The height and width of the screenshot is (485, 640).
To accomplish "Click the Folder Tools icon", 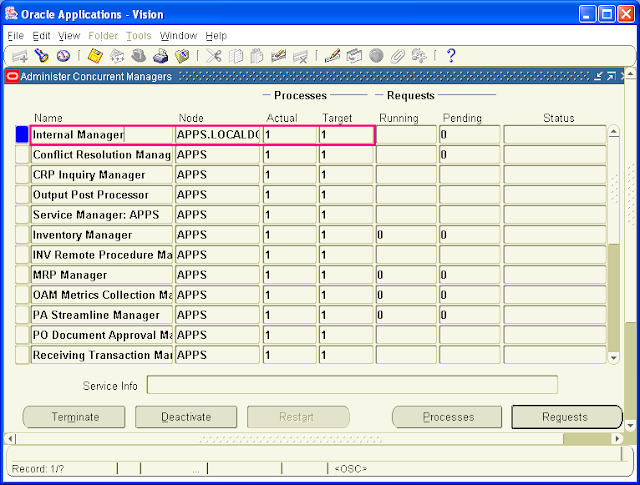I will click(x=419, y=56).
